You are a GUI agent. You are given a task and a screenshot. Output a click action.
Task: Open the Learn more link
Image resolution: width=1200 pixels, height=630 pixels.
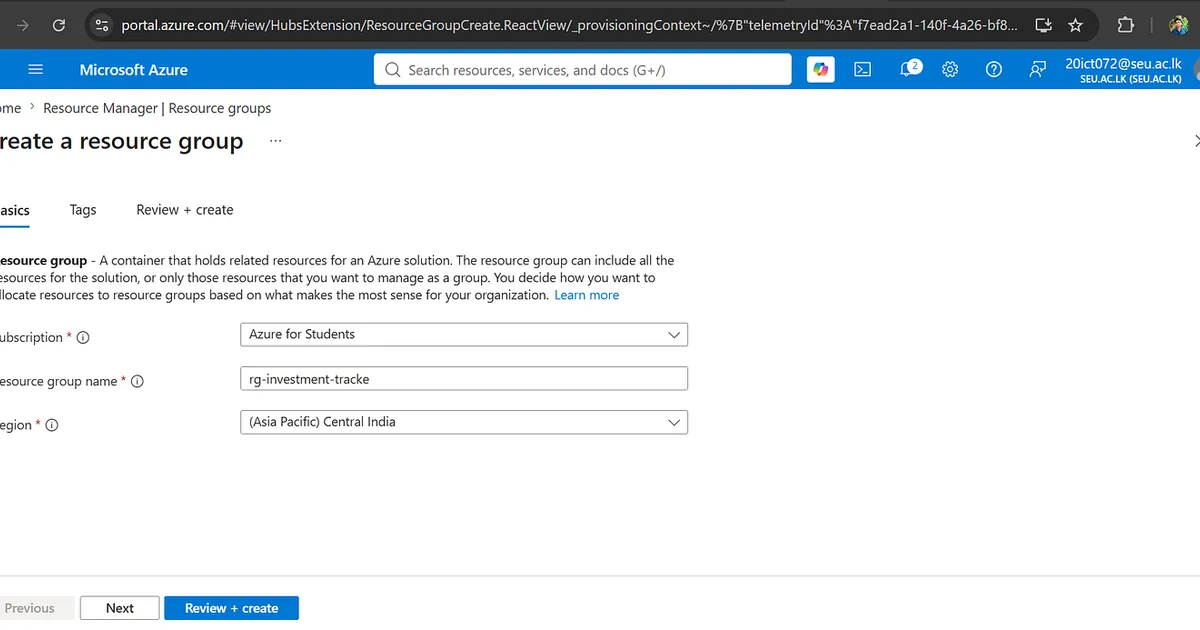click(587, 295)
